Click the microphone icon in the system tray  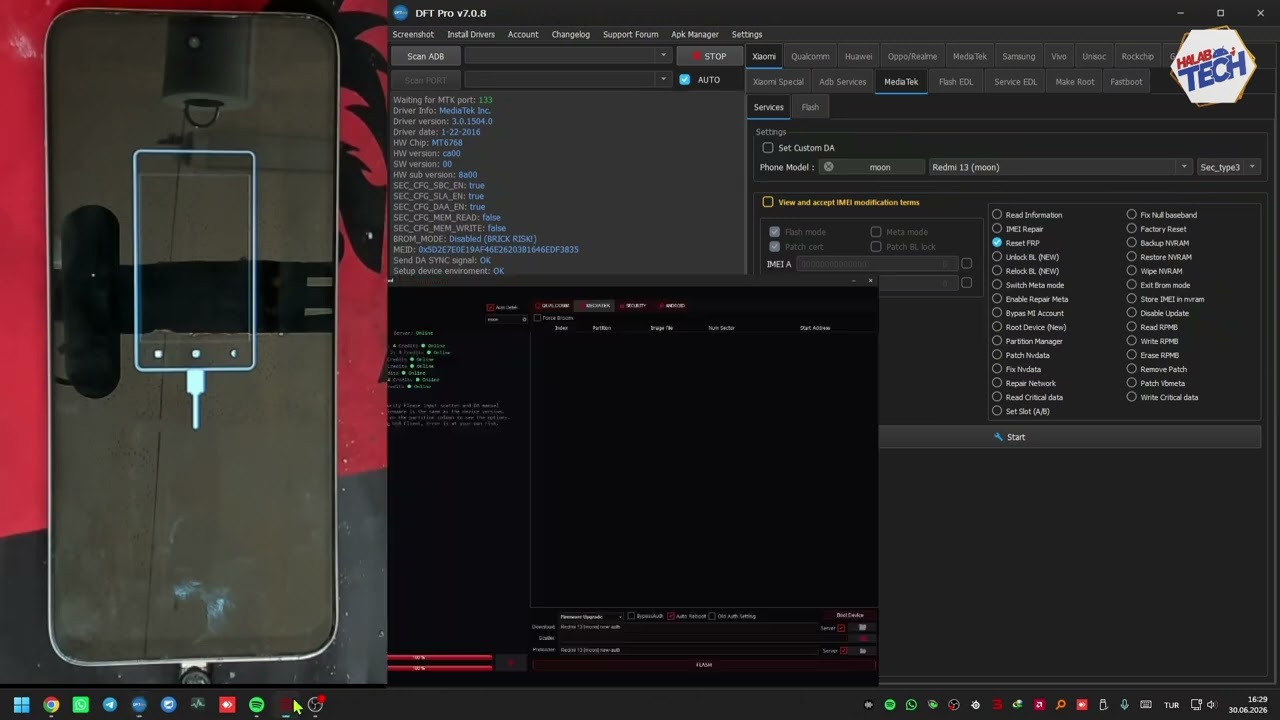(1125, 705)
